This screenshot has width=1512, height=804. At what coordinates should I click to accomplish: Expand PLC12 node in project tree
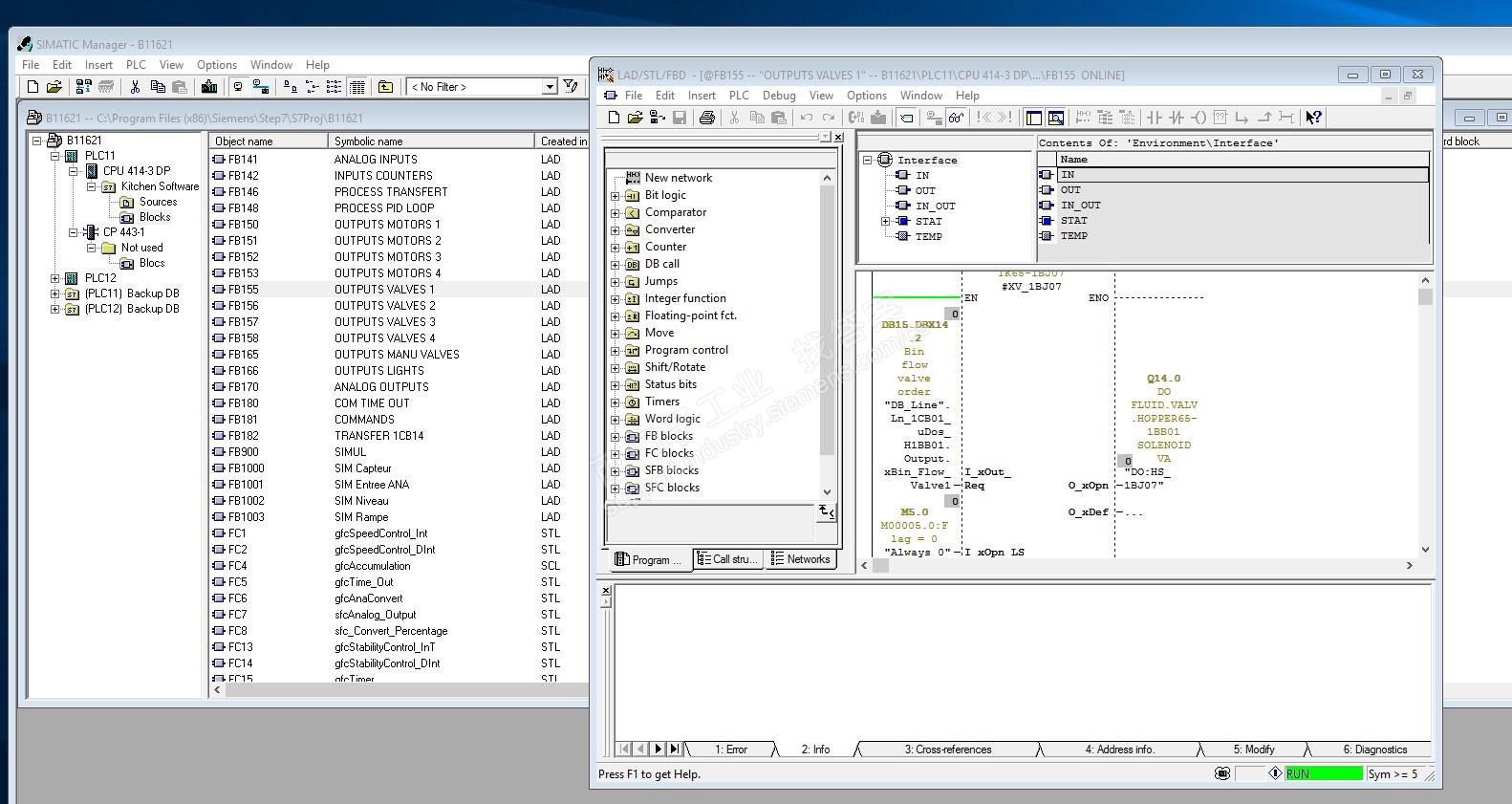55,278
